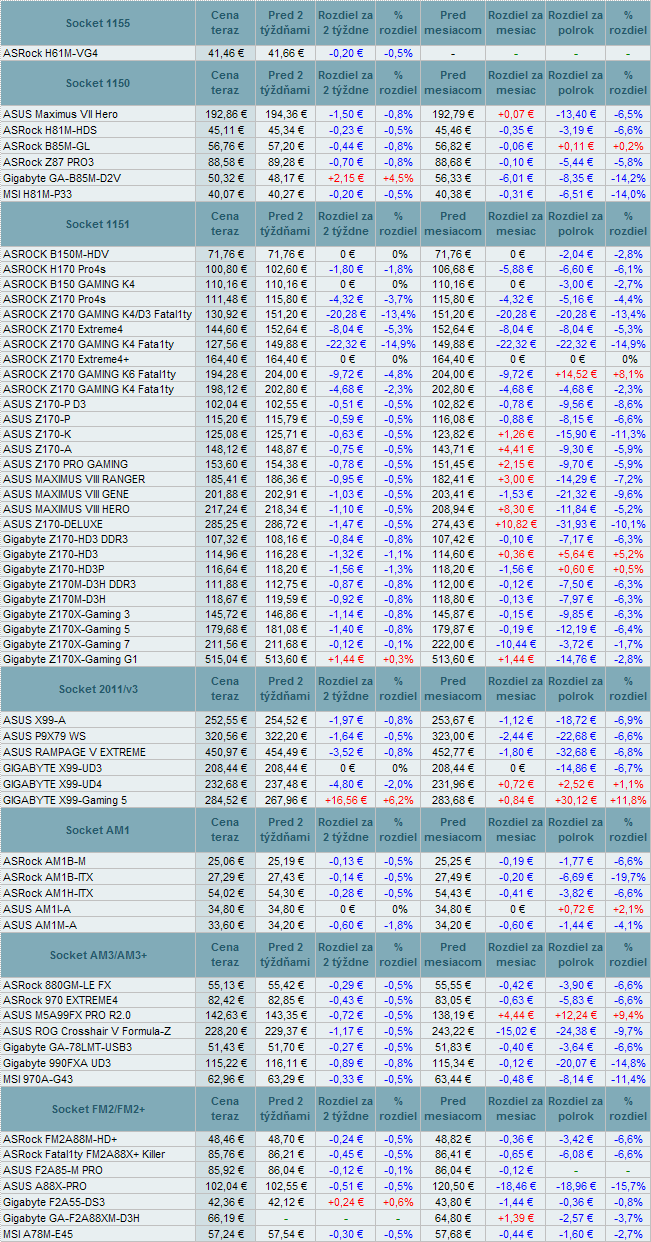Screen dimensions: 651x1242
Task: Select ASRock AM1B-M product name
Action: point(44,861)
